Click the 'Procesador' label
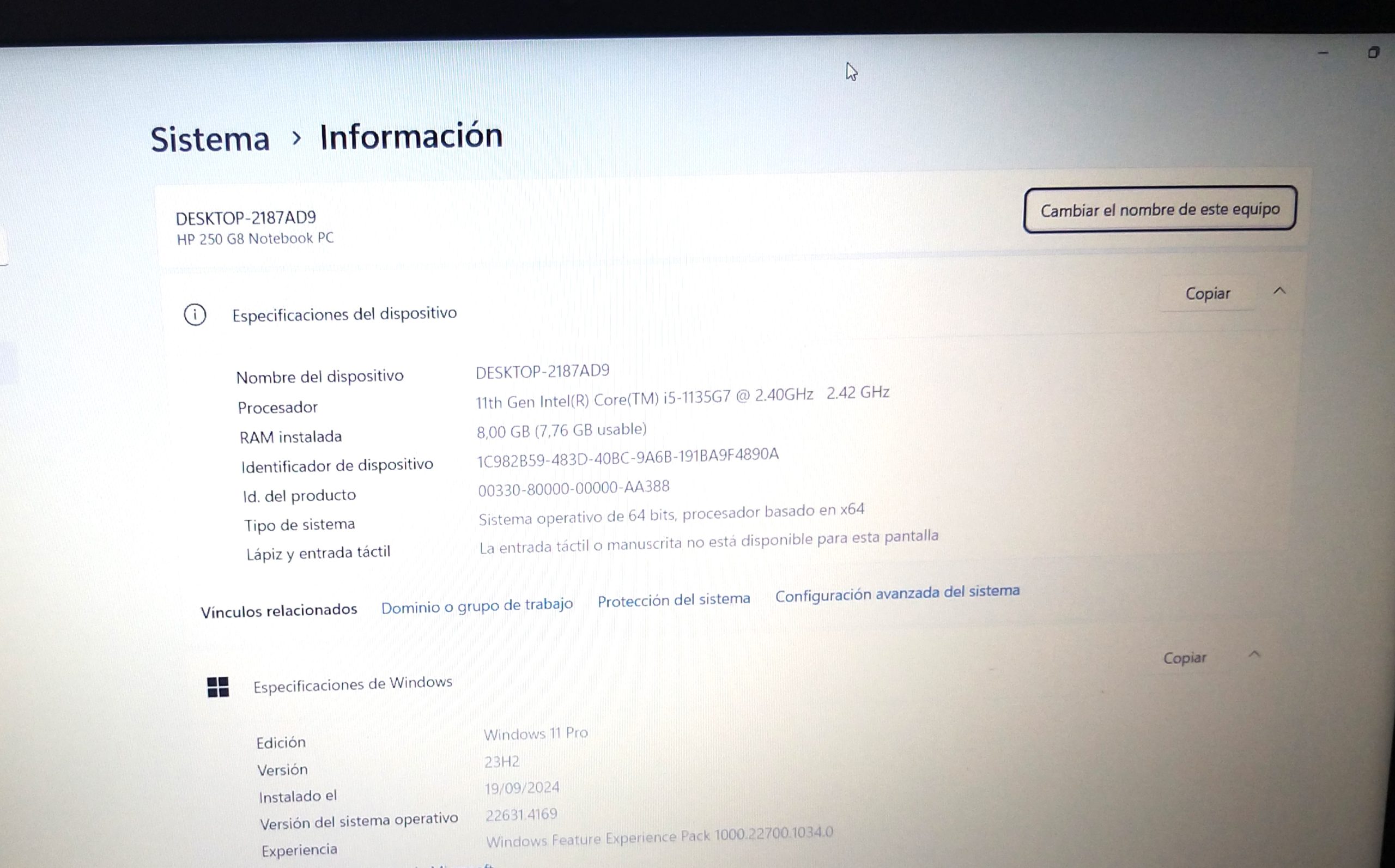The height and width of the screenshot is (868, 1395). 277,408
